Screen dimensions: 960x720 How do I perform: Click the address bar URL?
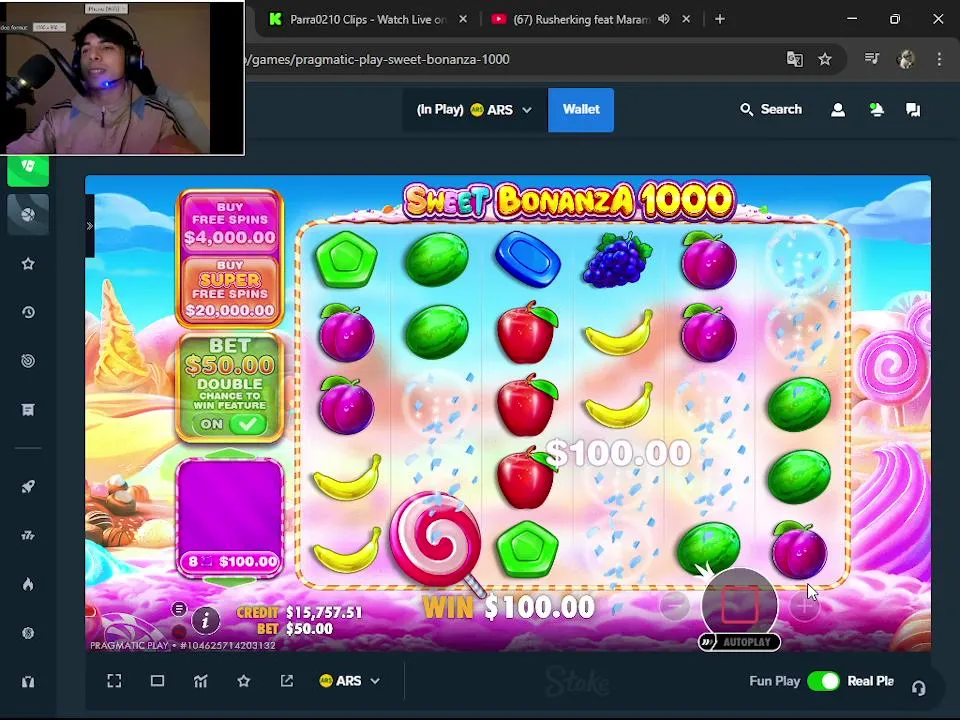coord(380,59)
